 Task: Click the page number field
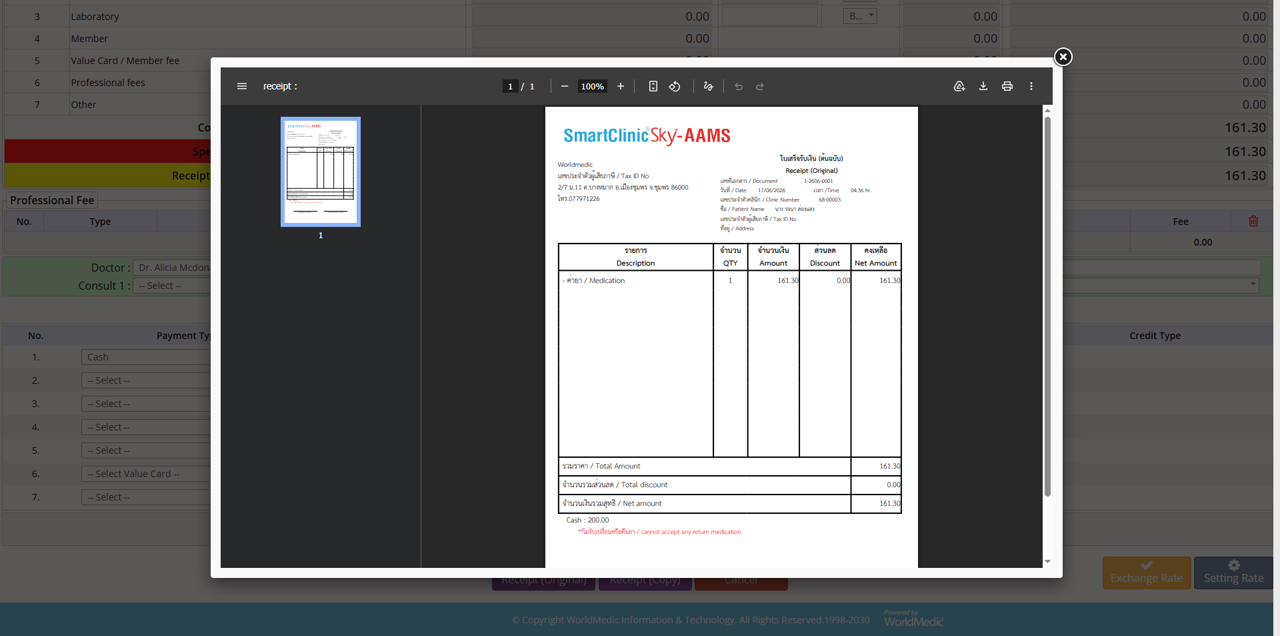tap(510, 86)
